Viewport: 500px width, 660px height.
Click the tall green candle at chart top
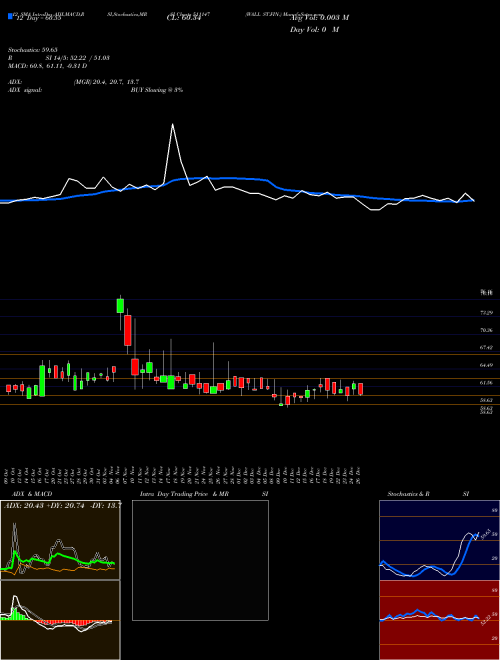point(120,306)
